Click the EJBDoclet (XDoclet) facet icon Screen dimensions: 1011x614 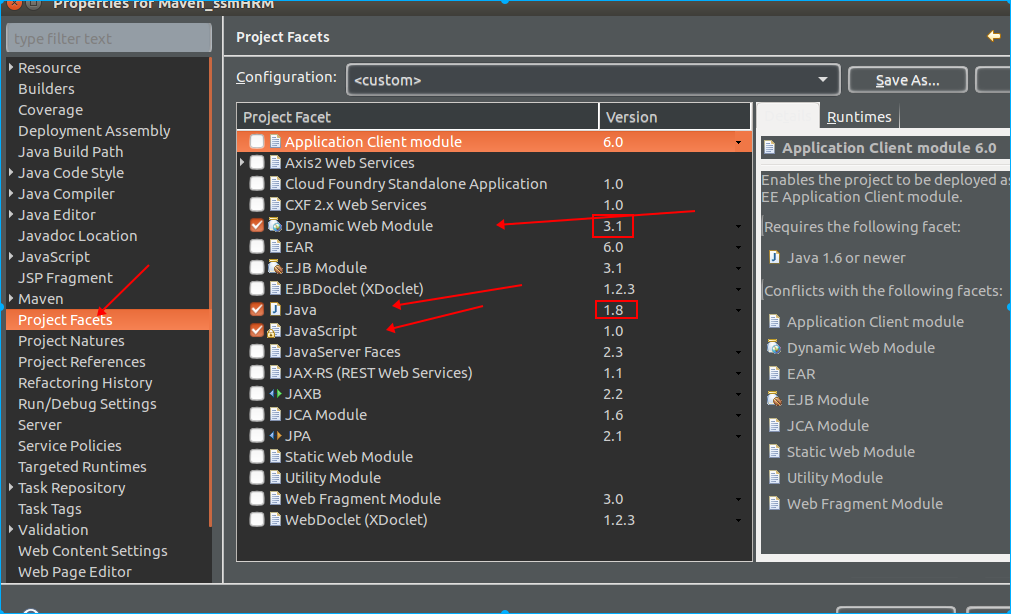click(275, 288)
